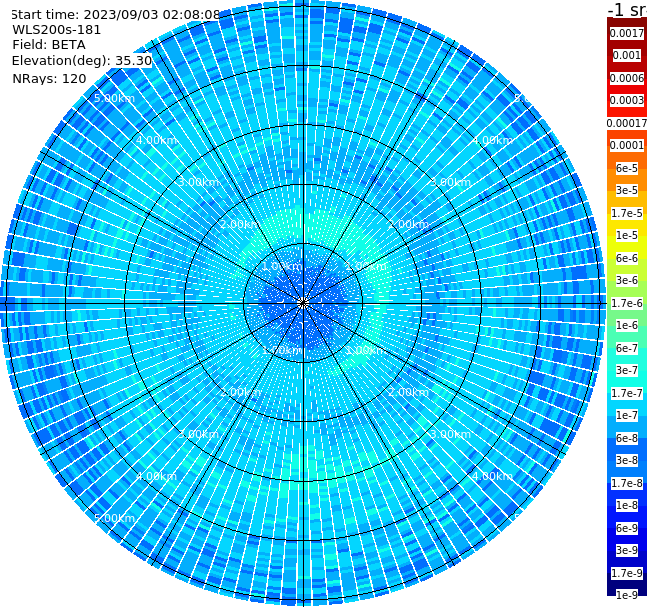The image size is (647, 607).
Task: Click the 0.0001 colorbar label
Action: pos(627,145)
